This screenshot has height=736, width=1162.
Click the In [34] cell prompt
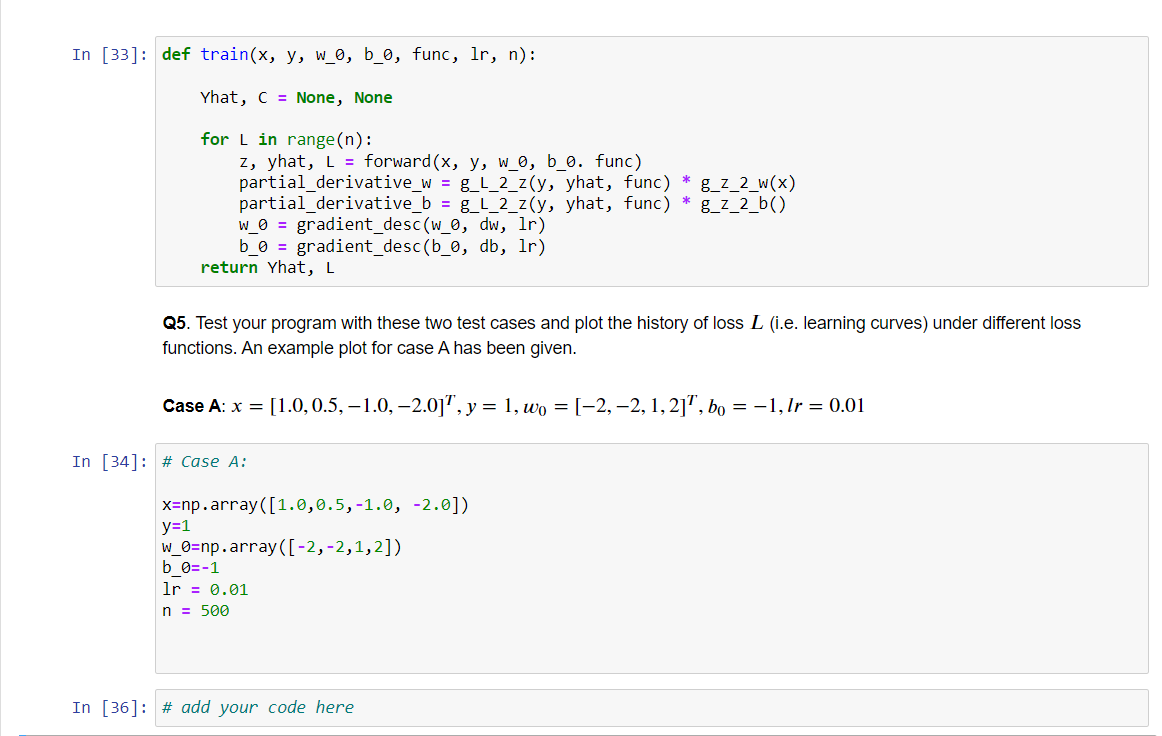110,462
